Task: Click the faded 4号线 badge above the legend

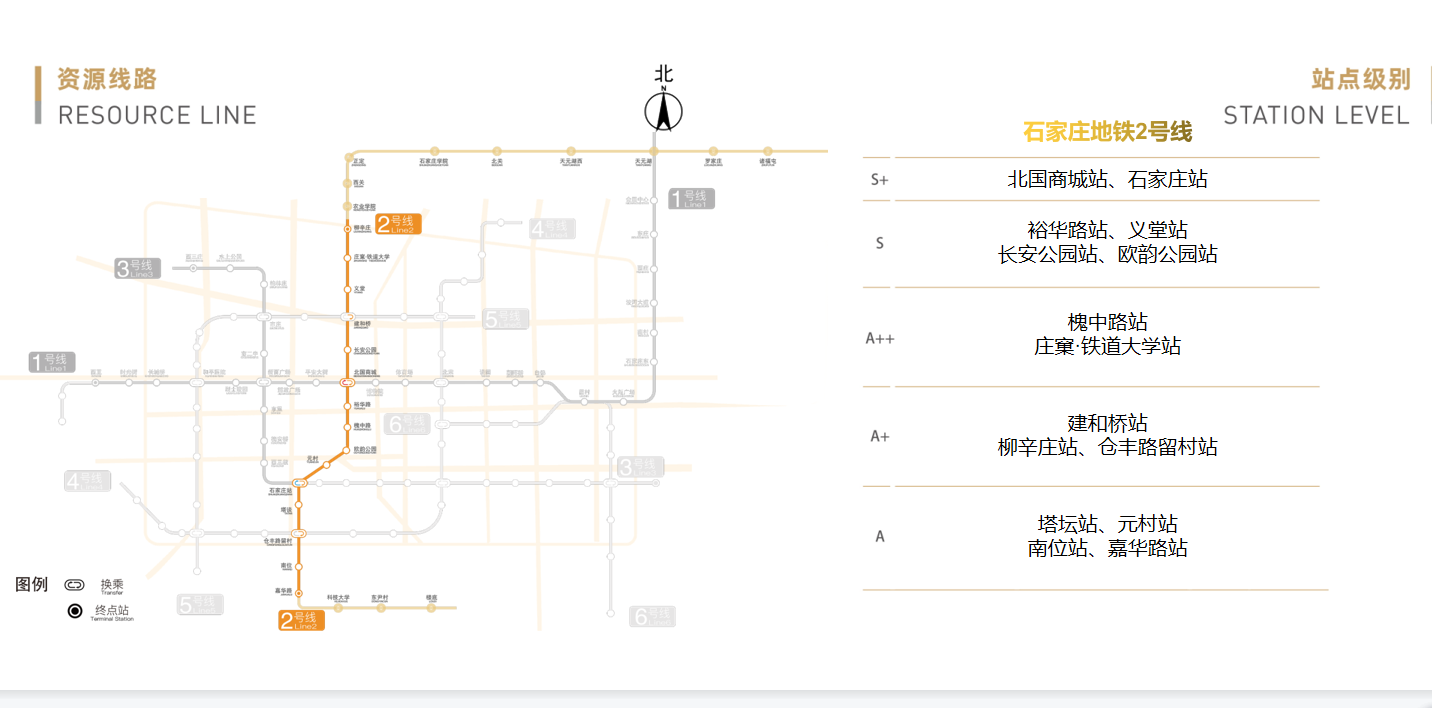Action: click(x=88, y=481)
